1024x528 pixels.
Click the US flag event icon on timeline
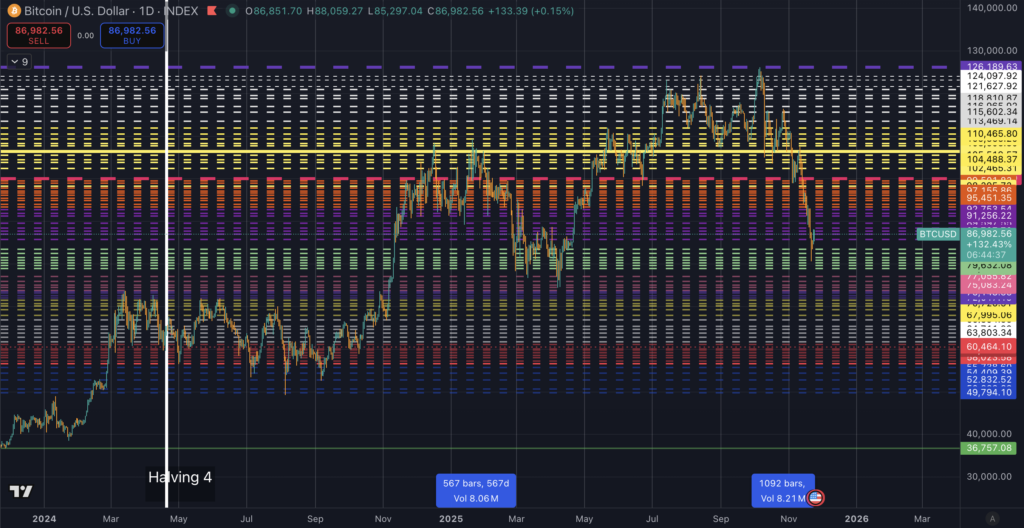[816, 497]
